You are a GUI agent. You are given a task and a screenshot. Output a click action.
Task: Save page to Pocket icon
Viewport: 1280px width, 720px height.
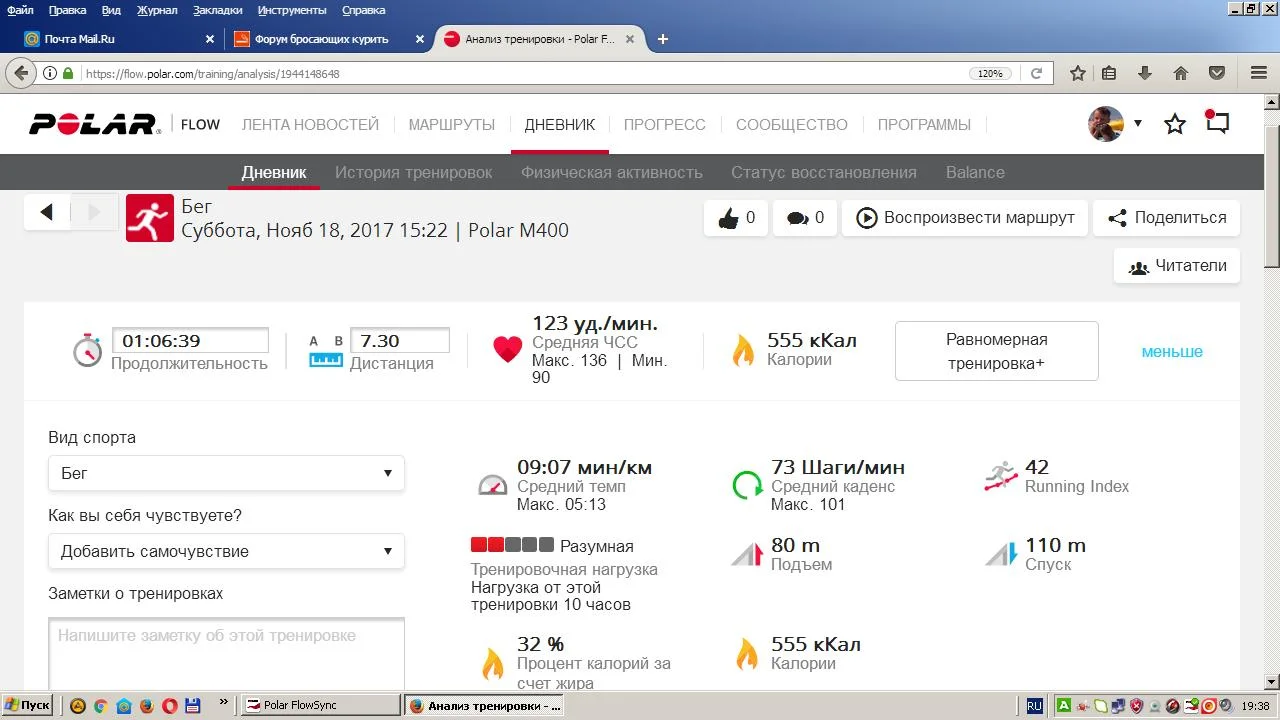[1217, 73]
